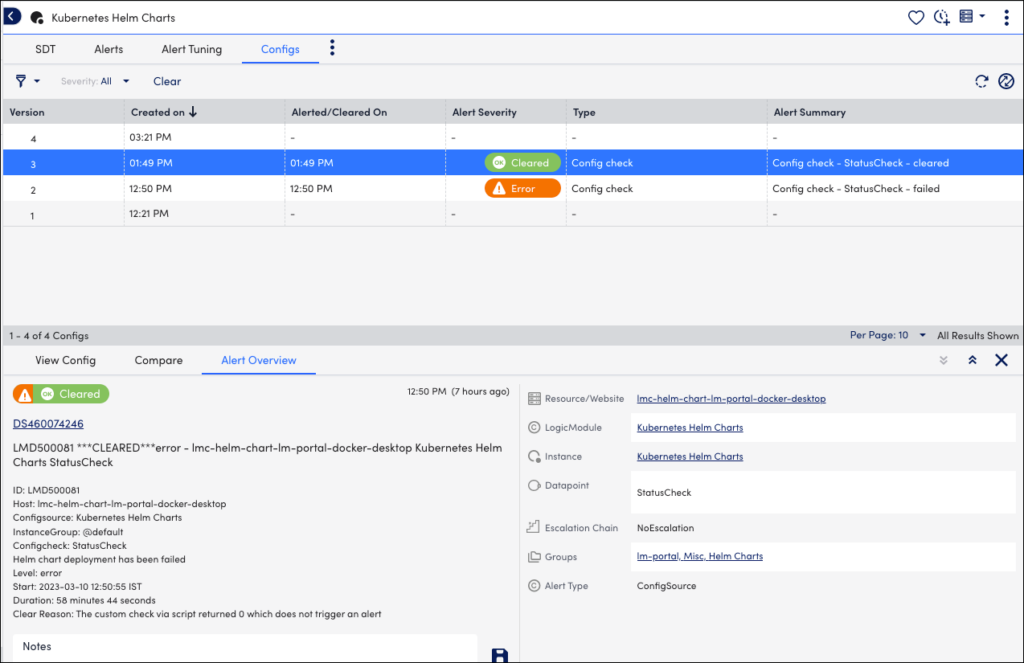
Task: Navigate back using the top-left back arrow
Action: [x=12, y=16]
